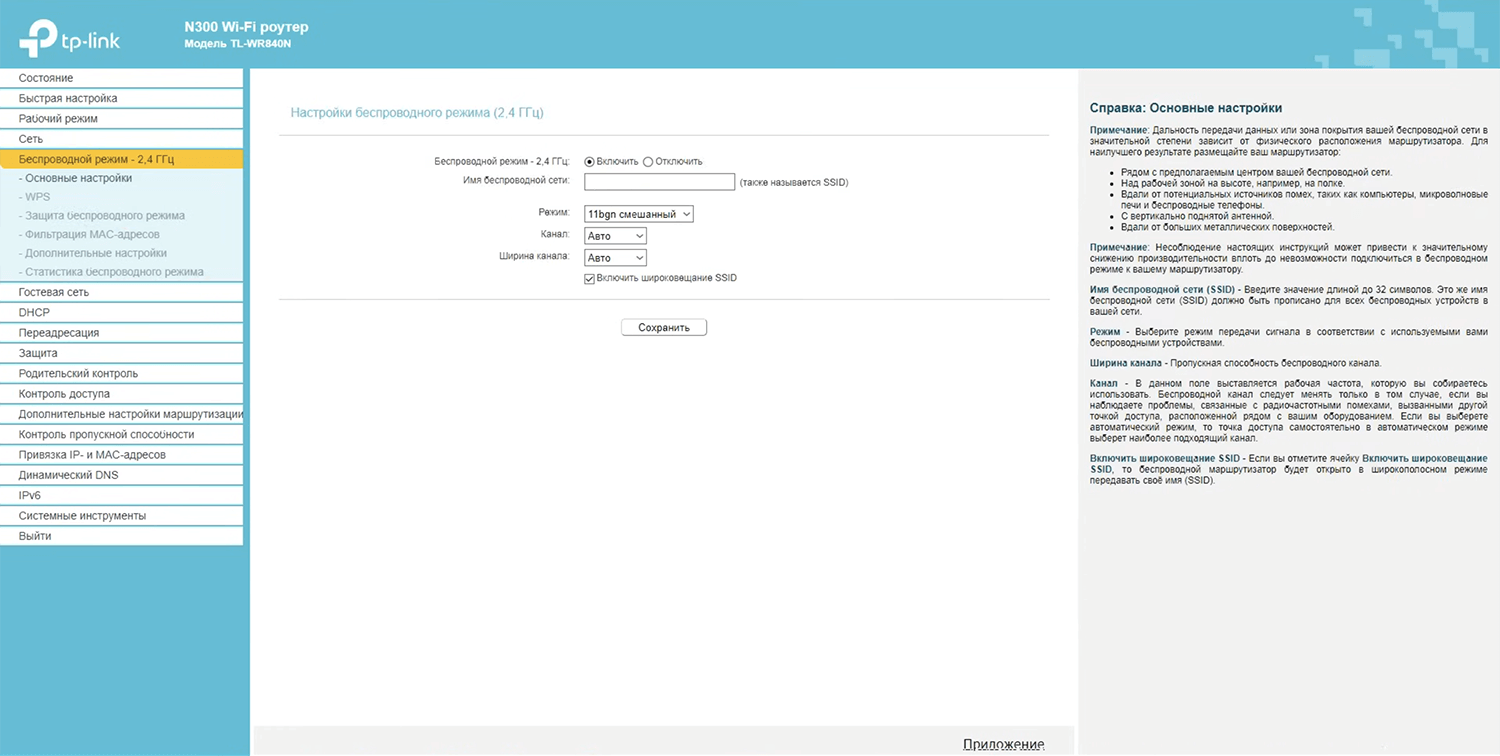Open the DHCP menu item
This screenshot has width=1500, height=756.
34,313
